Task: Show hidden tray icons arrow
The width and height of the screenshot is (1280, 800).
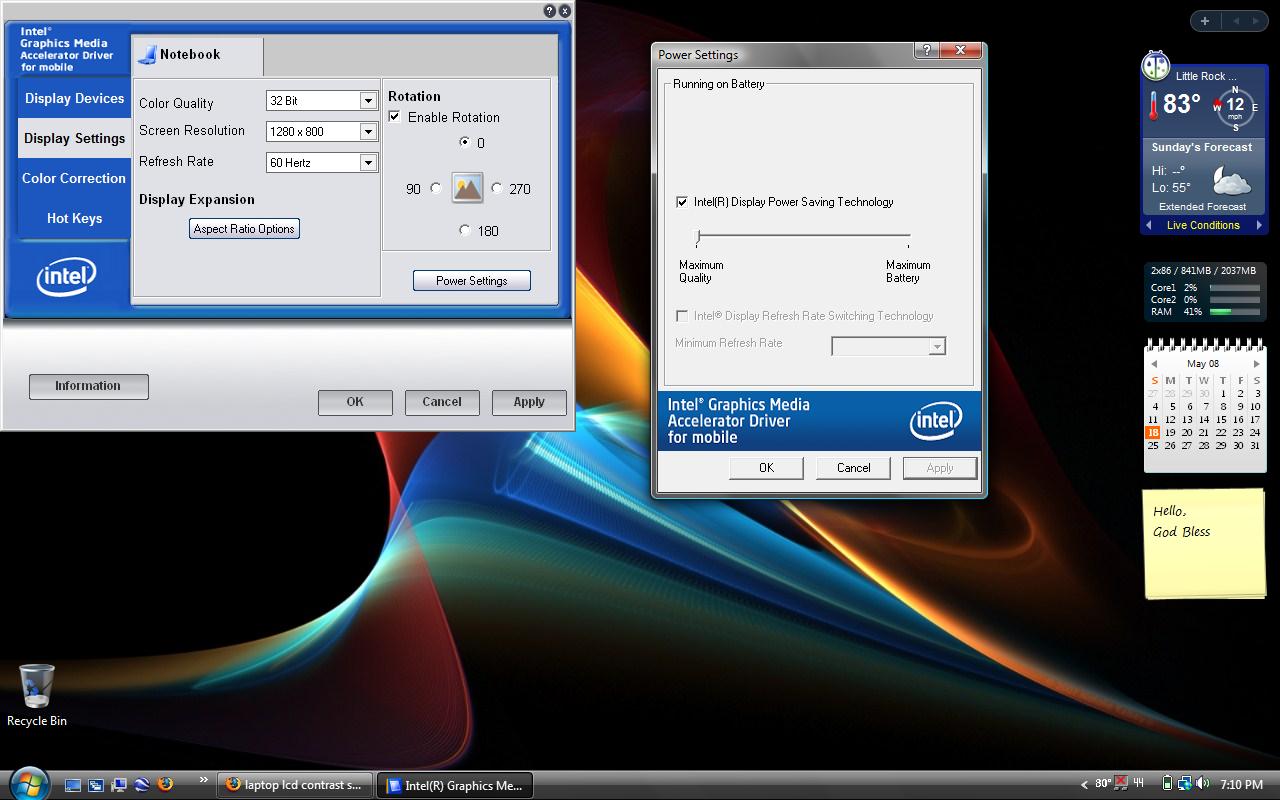Action: pos(1084,785)
